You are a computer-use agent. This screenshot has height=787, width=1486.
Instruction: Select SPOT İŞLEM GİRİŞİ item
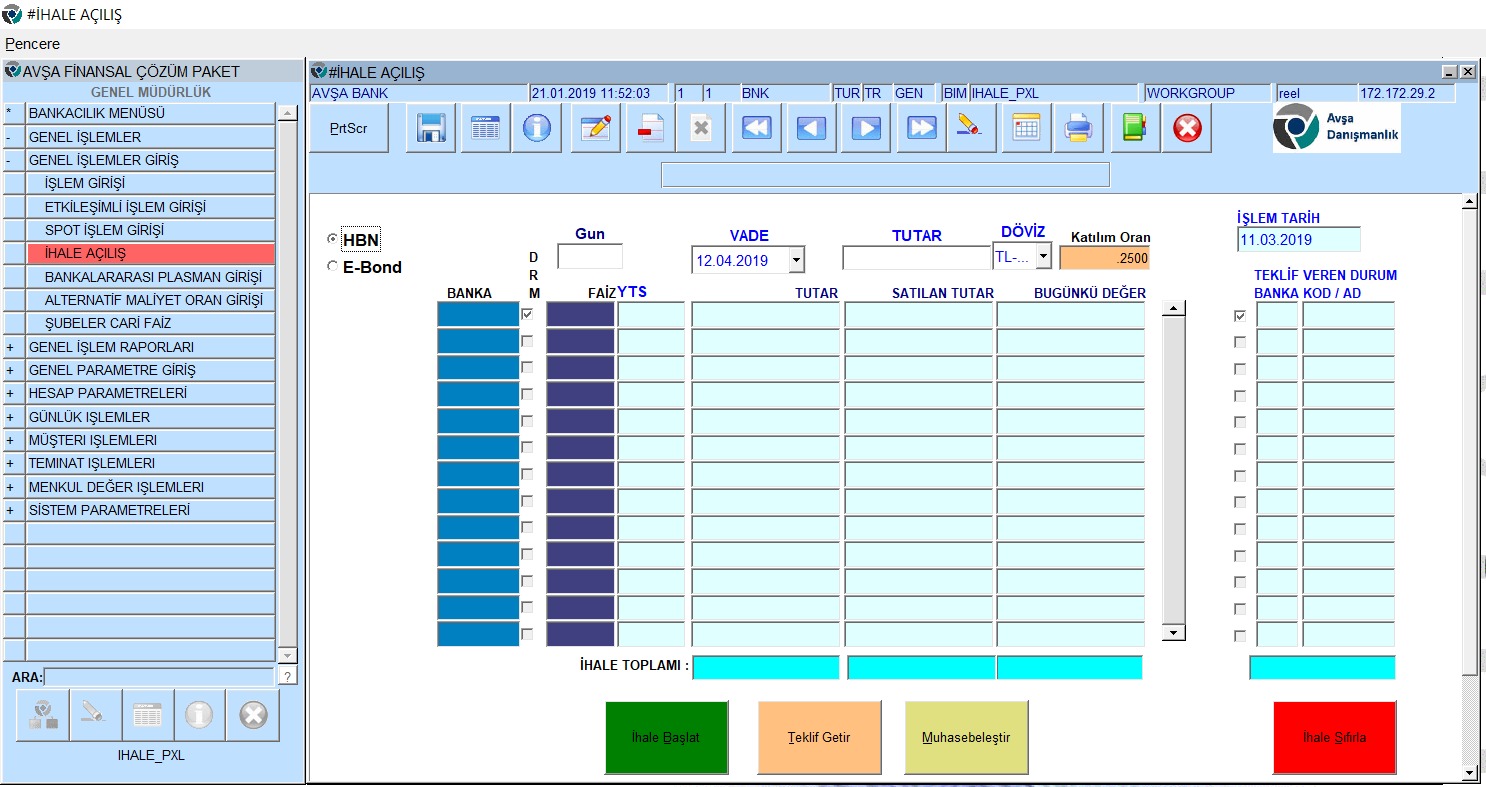[150, 230]
